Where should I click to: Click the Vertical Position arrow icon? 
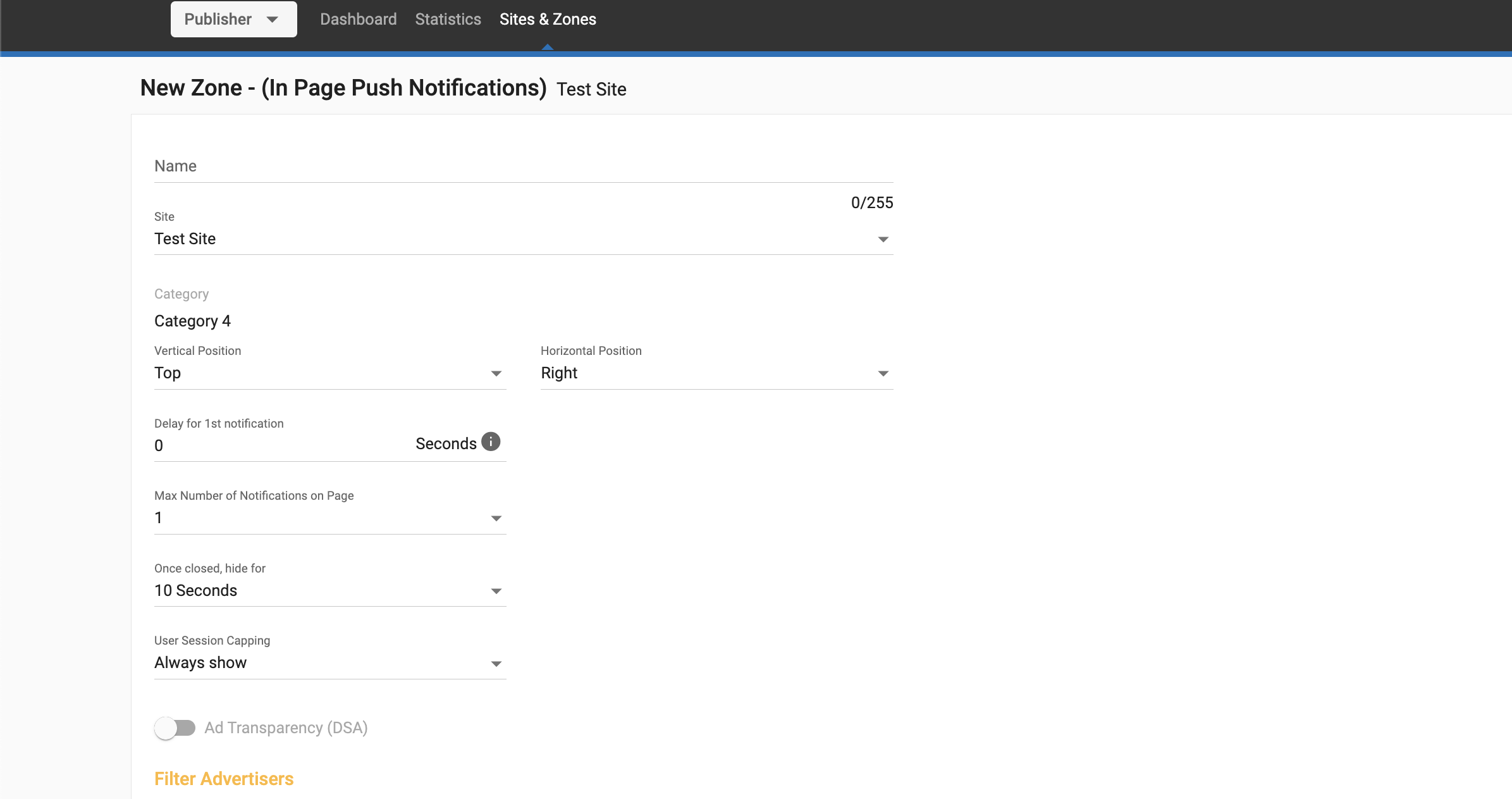point(496,373)
